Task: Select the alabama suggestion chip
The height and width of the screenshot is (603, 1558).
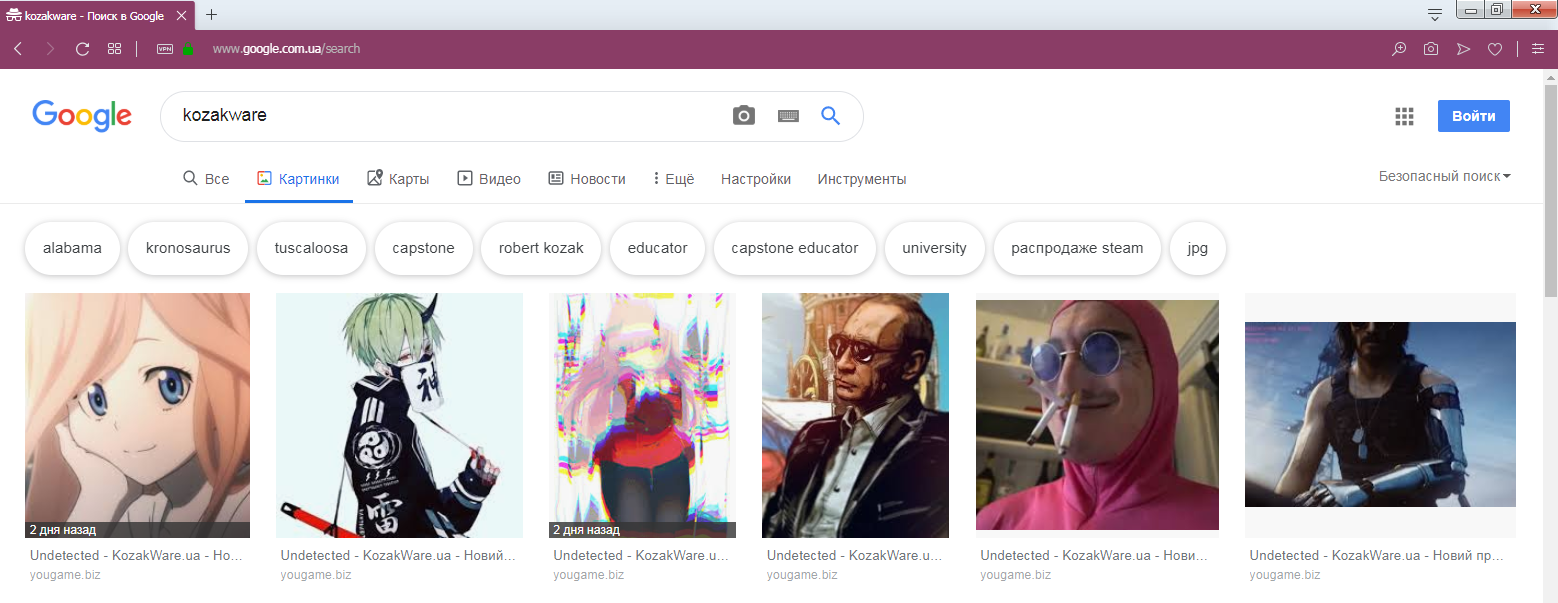Action: click(x=72, y=248)
